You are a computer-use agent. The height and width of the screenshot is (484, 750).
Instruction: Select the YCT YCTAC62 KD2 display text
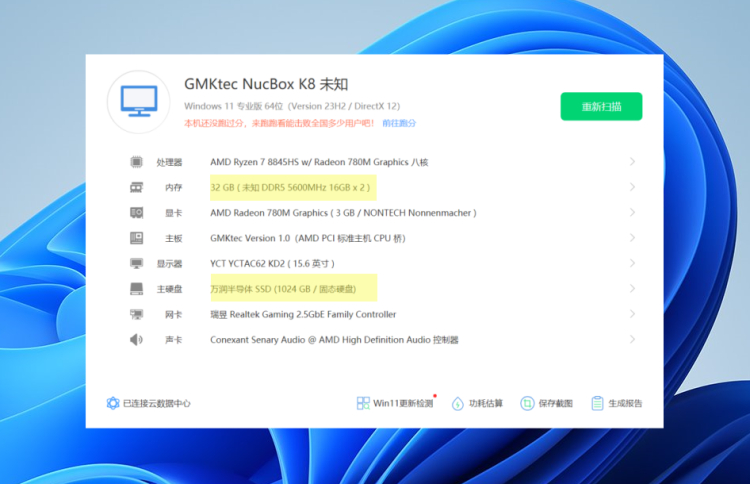tap(272, 264)
